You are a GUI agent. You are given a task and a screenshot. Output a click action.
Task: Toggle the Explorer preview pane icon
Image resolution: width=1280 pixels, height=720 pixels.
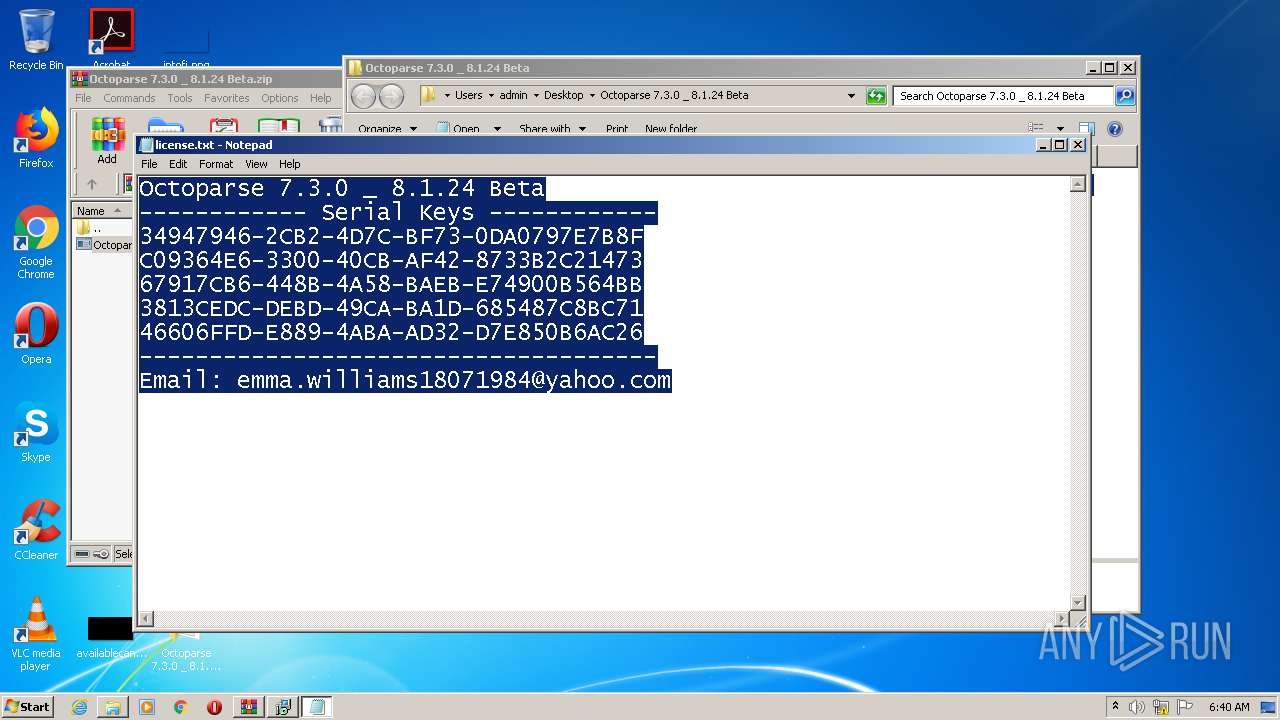click(x=1086, y=129)
